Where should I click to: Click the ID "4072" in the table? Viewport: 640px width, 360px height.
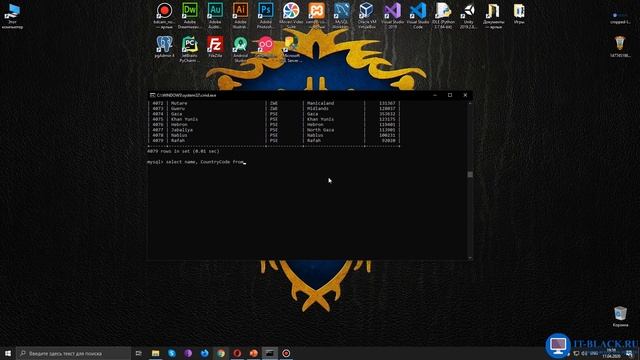158,103
